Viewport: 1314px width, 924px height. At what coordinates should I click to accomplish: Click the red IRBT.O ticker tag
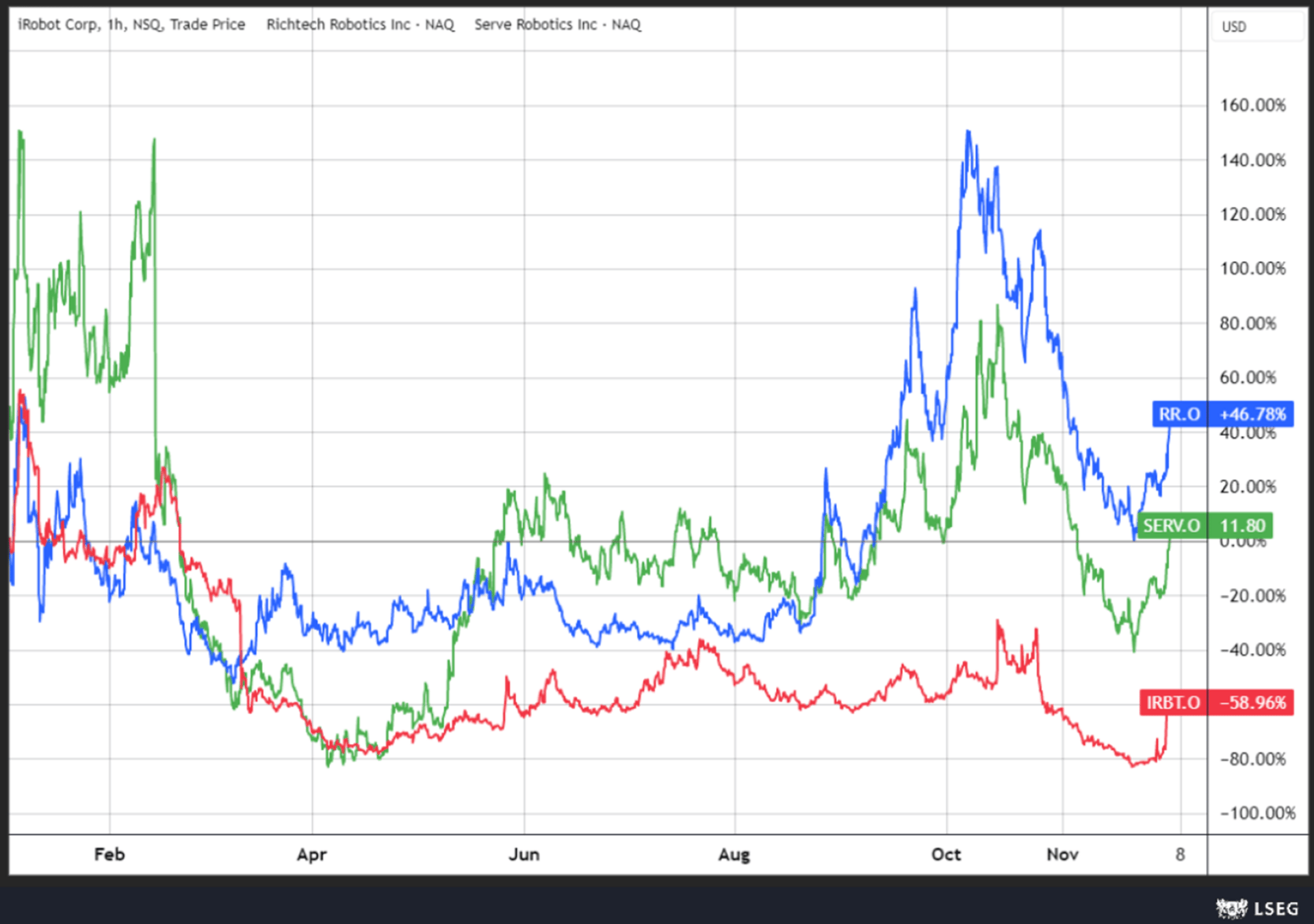click(x=1173, y=702)
